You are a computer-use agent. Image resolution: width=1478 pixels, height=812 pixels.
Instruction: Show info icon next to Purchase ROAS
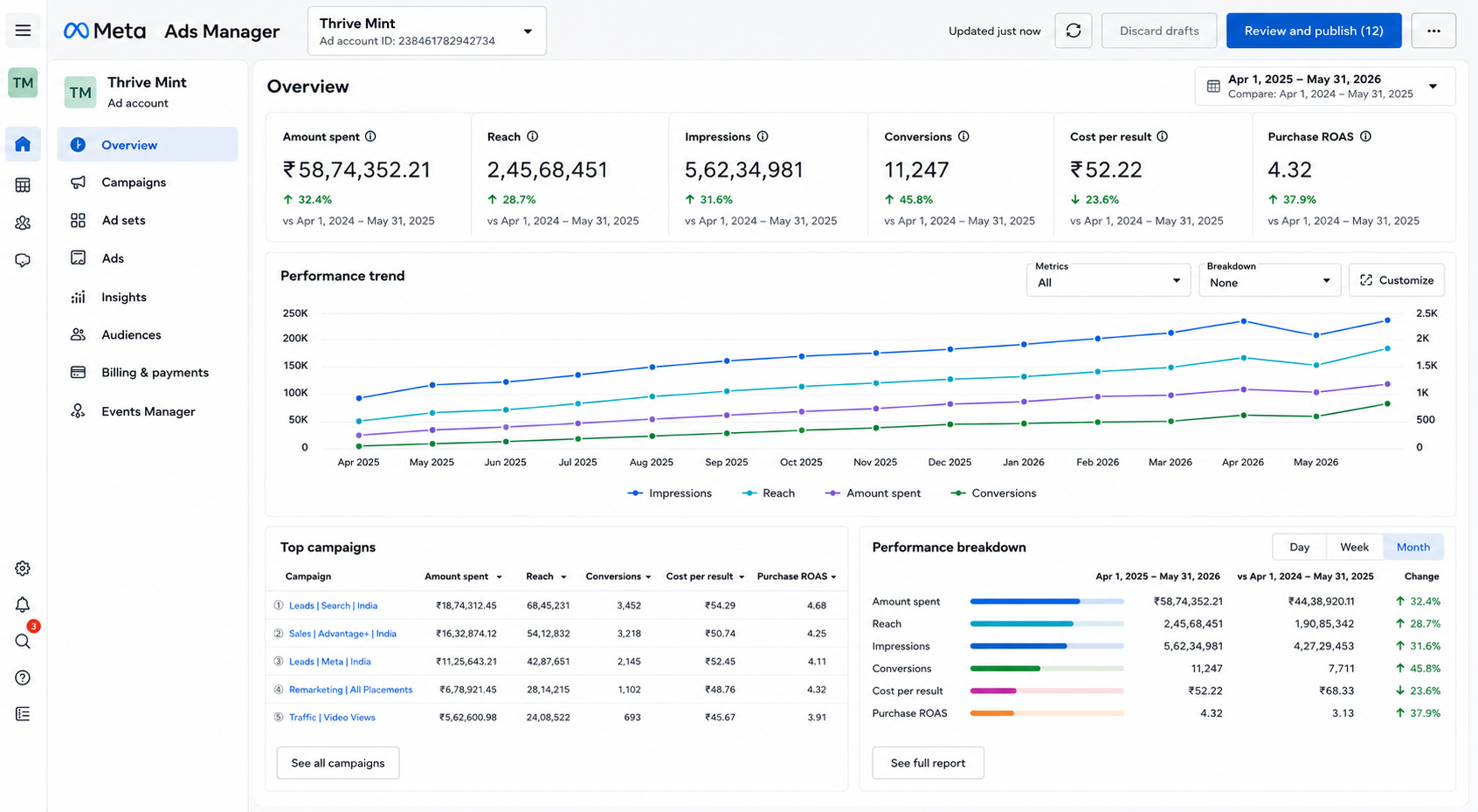[1365, 136]
